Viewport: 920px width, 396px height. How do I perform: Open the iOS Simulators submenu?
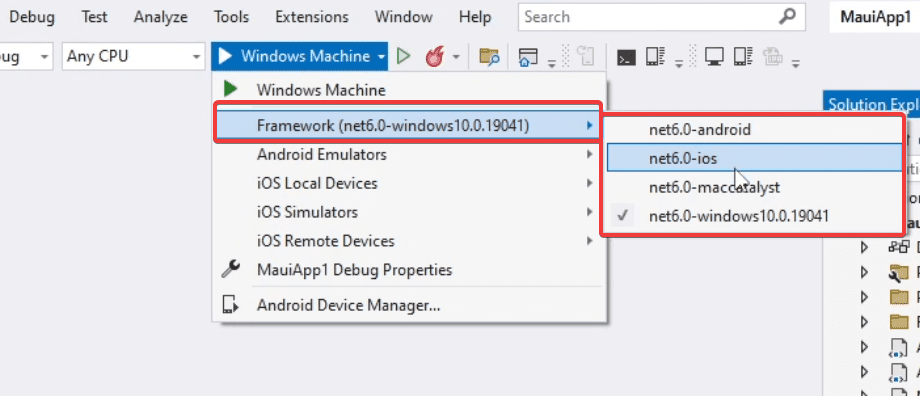pos(408,212)
